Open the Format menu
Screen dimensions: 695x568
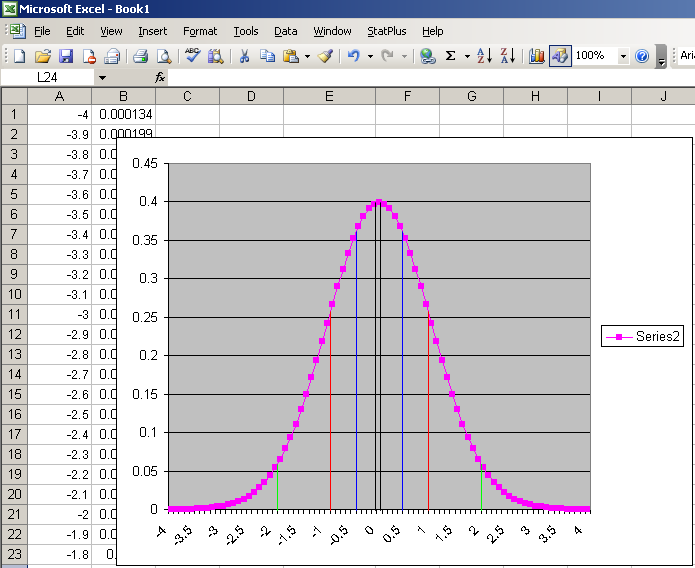click(x=200, y=31)
